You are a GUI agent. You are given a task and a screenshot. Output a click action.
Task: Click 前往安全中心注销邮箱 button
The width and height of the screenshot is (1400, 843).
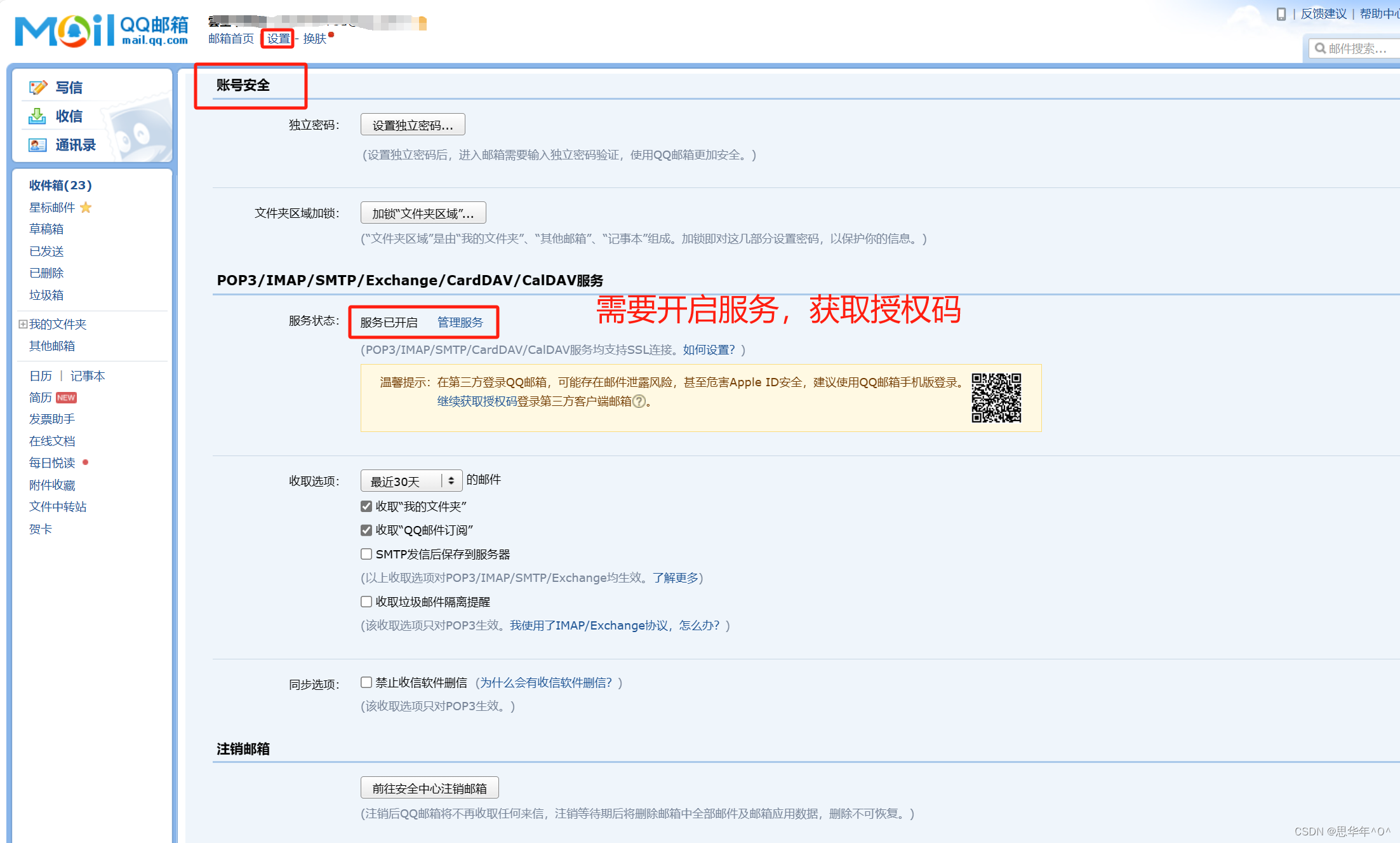[429, 788]
